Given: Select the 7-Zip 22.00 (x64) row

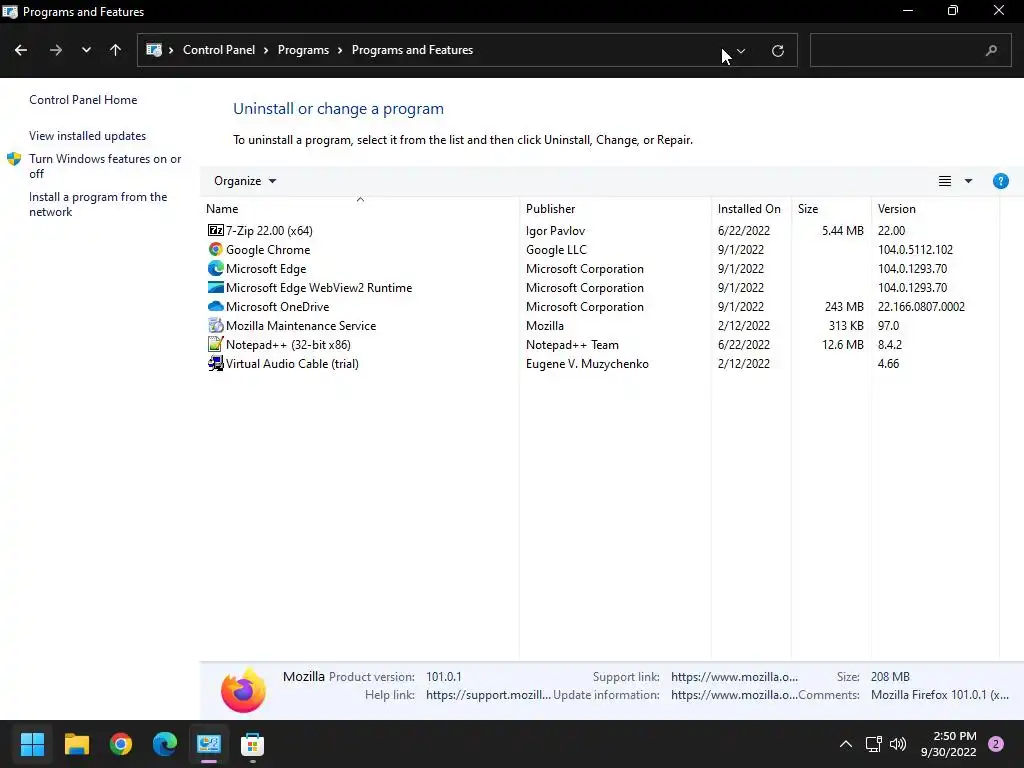Looking at the screenshot, I should coord(600,231).
